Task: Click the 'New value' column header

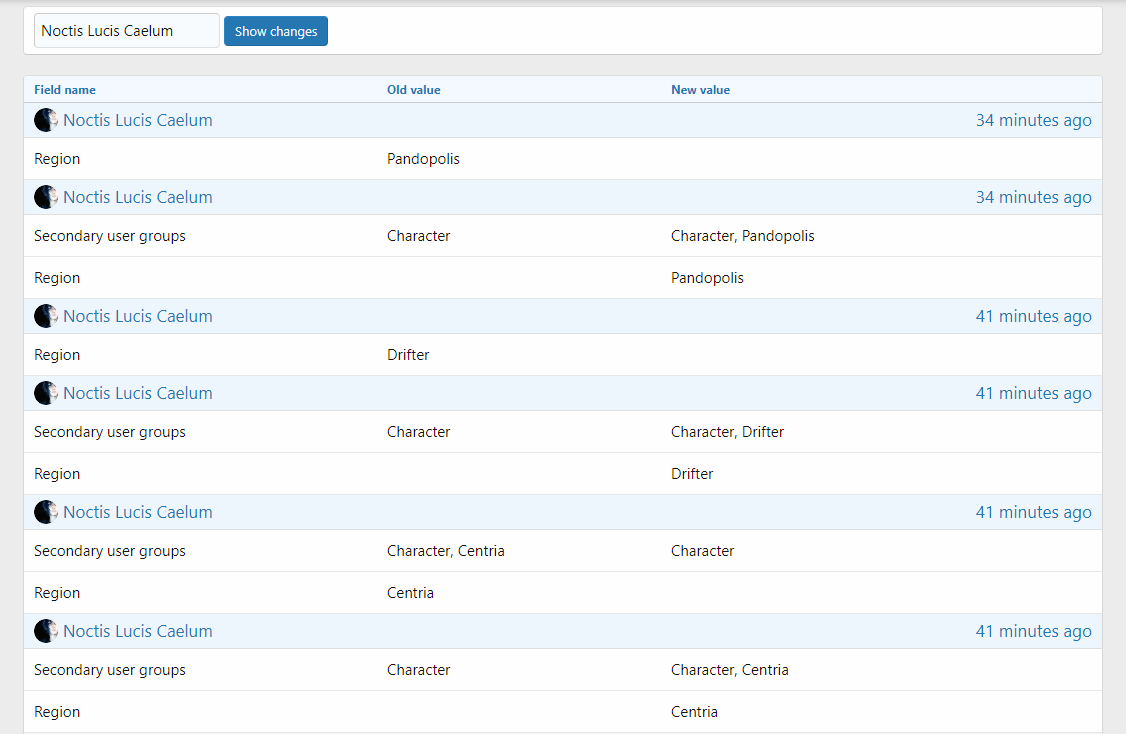Action: point(700,90)
